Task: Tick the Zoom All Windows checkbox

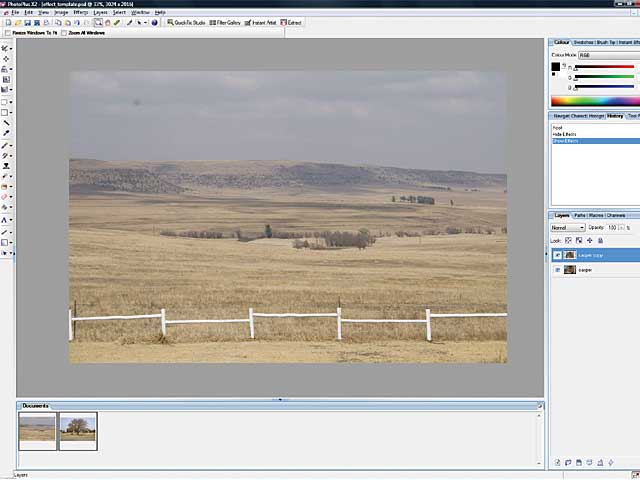Action: click(66, 33)
